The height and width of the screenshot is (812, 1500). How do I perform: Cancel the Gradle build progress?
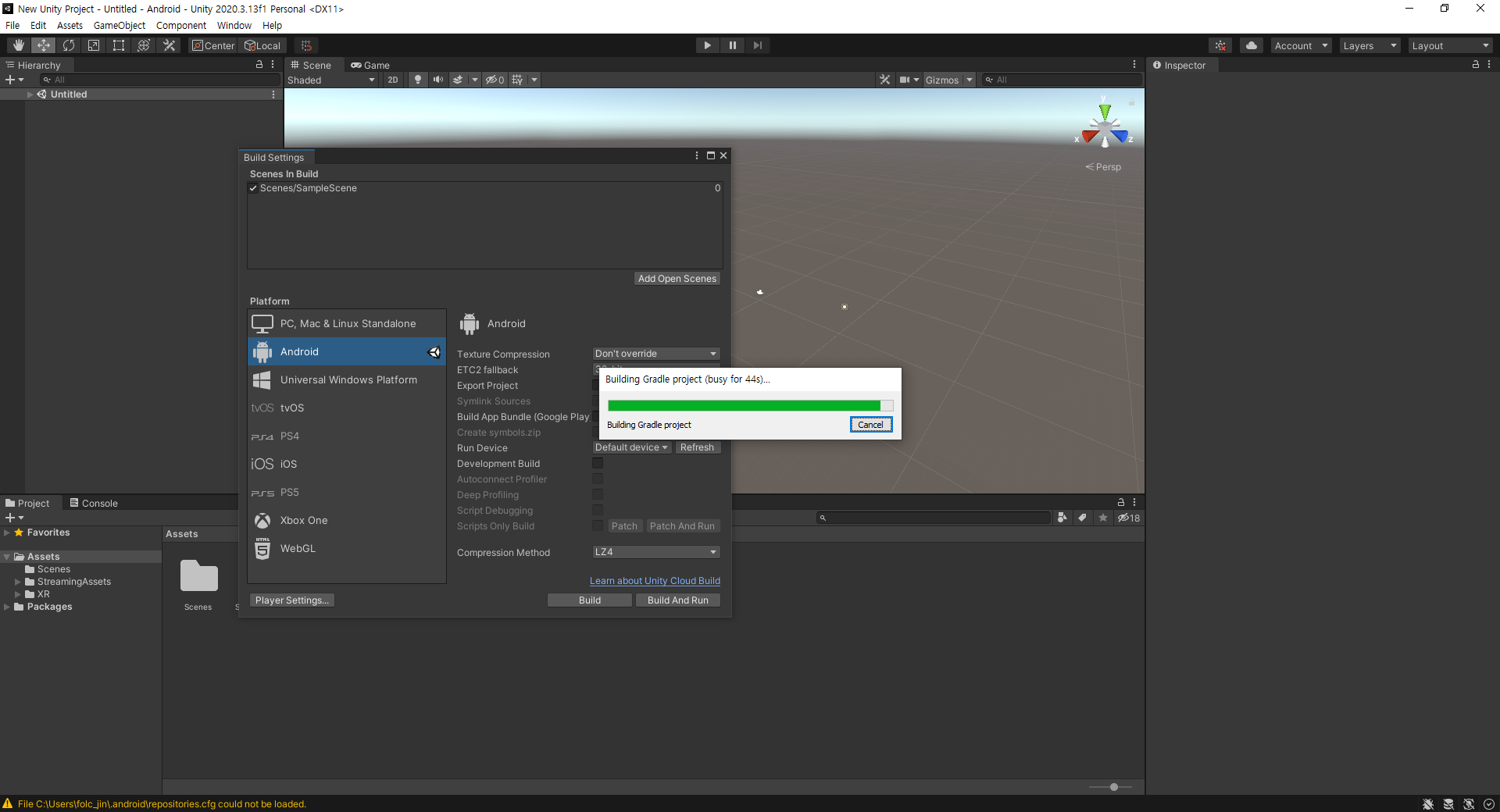tap(871, 425)
